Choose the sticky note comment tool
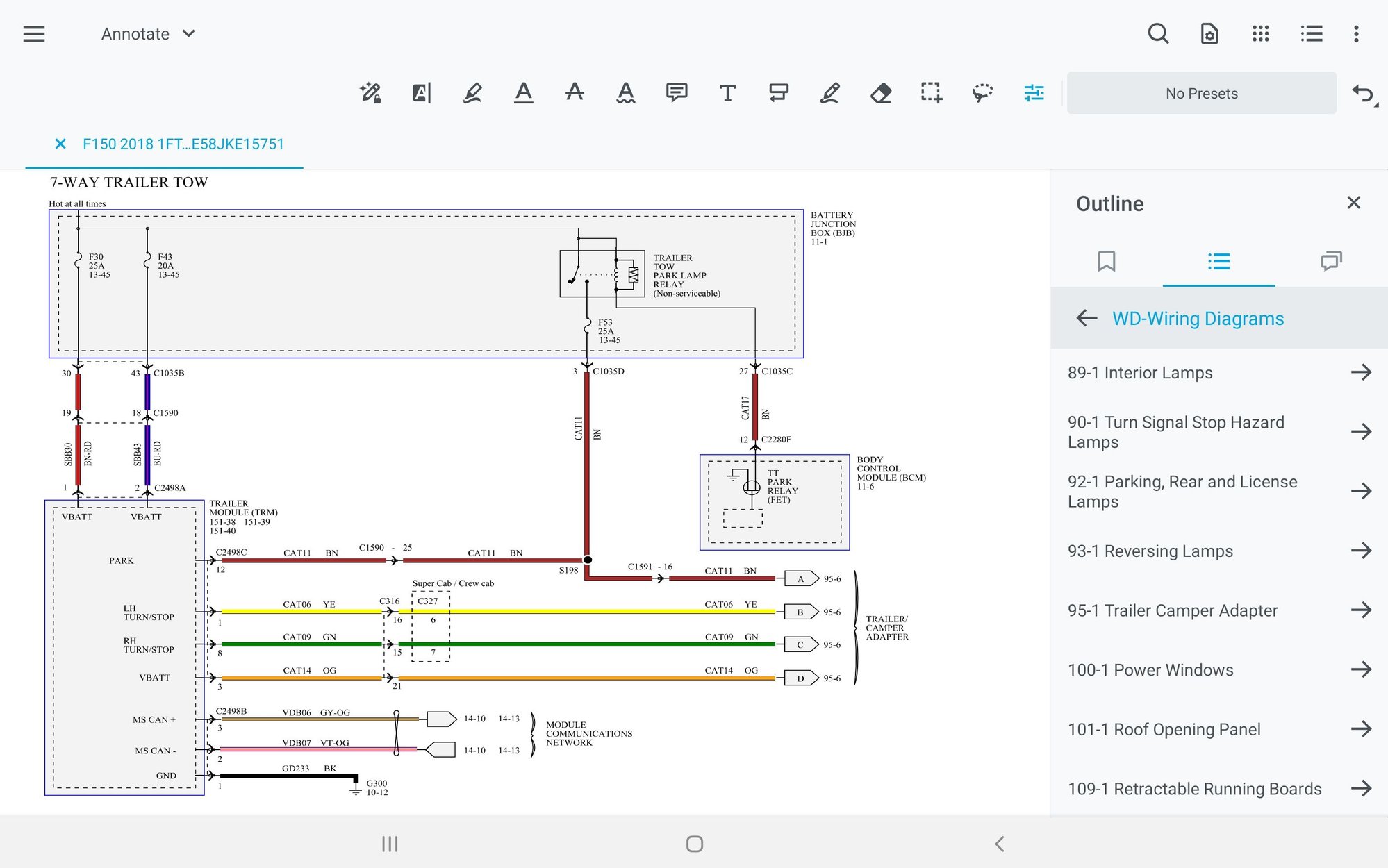 click(676, 93)
